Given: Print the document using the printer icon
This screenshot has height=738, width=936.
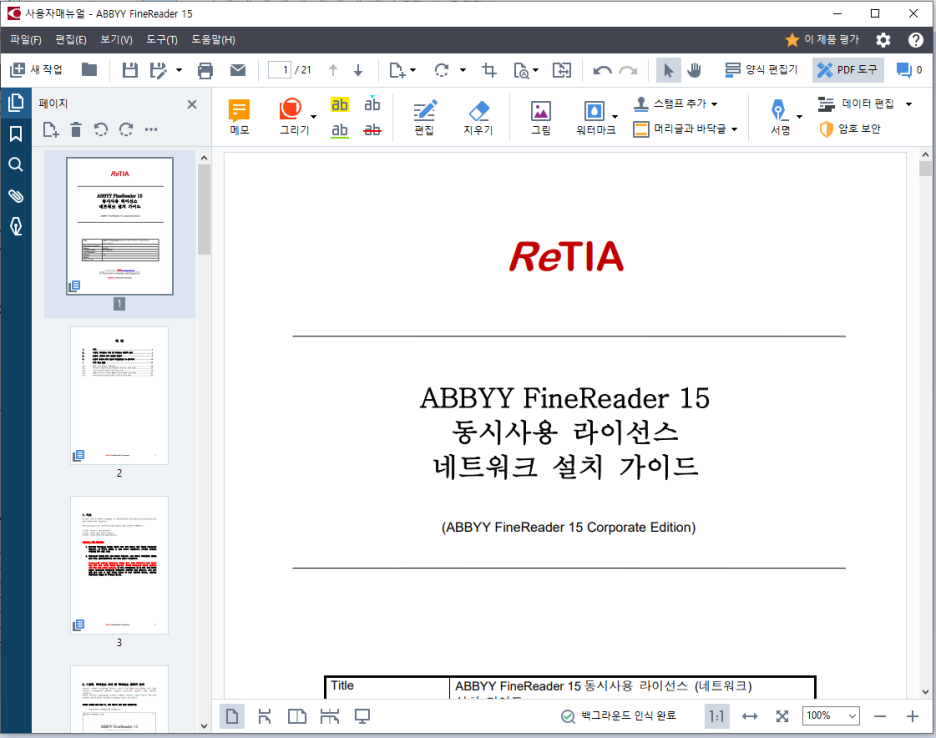Looking at the screenshot, I should (x=205, y=70).
